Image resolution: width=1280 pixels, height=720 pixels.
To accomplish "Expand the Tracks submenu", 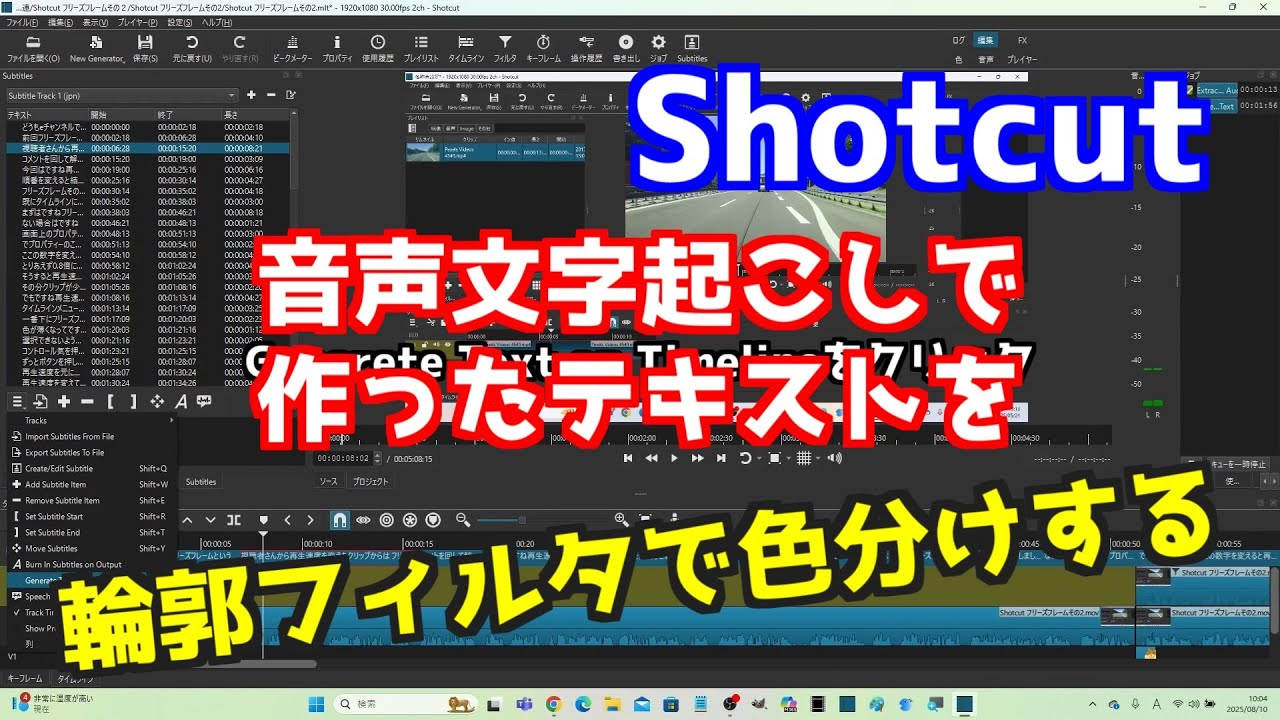I will point(92,420).
